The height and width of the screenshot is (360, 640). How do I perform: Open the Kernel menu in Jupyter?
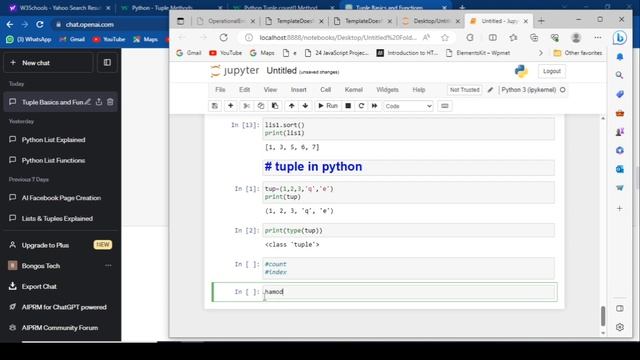[x=353, y=90]
